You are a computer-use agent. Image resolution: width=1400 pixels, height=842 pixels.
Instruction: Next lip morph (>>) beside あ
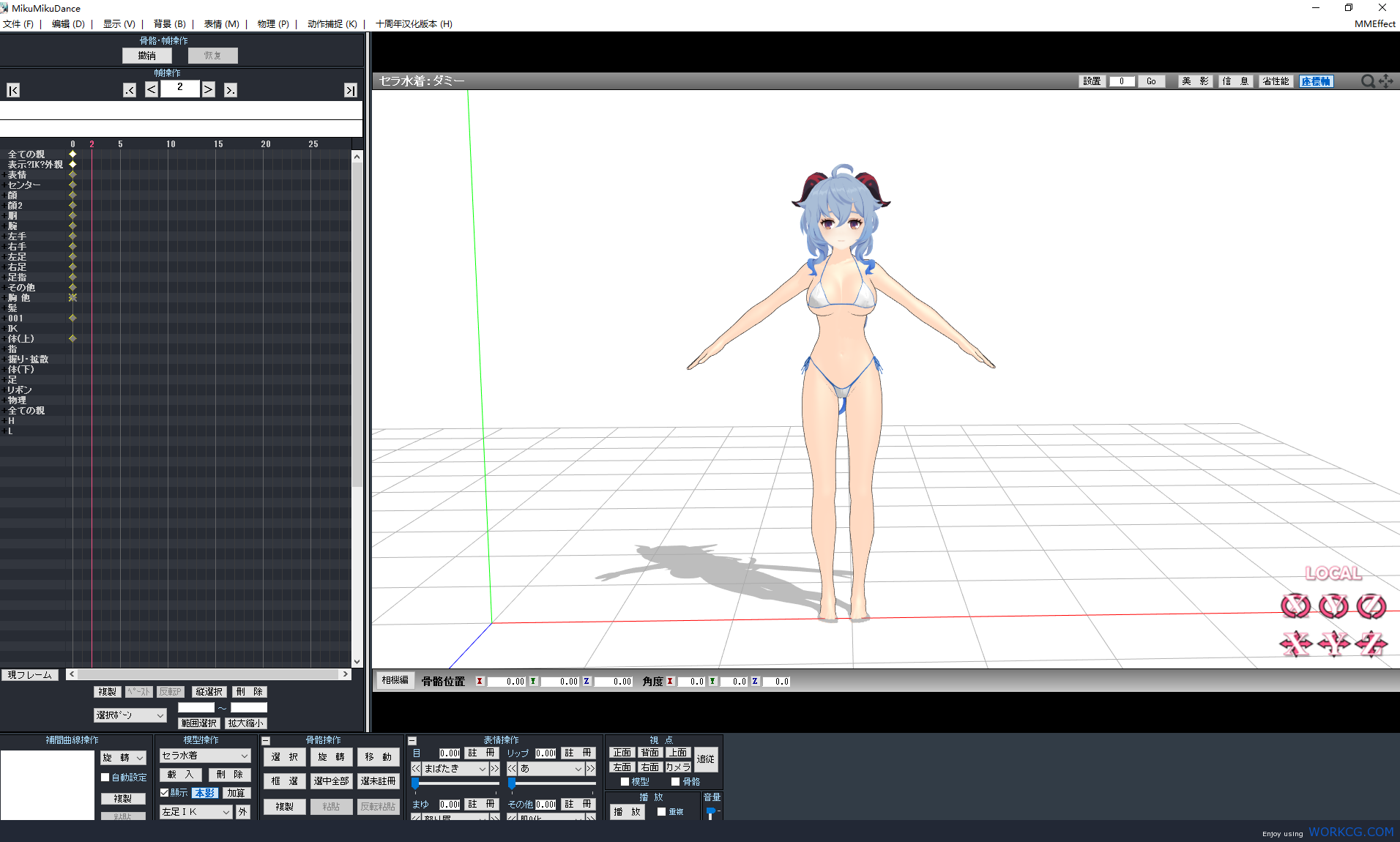(x=591, y=769)
